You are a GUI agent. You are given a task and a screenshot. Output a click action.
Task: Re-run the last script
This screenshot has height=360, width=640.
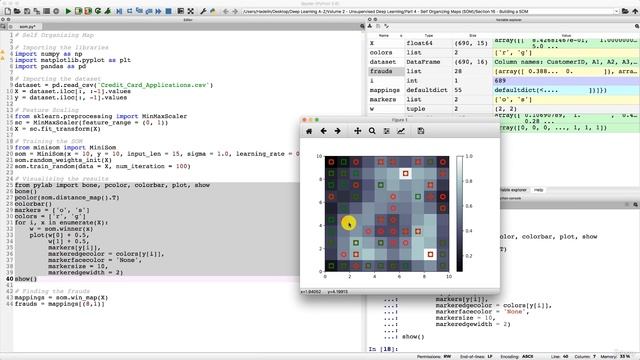[x=98, y=11]
